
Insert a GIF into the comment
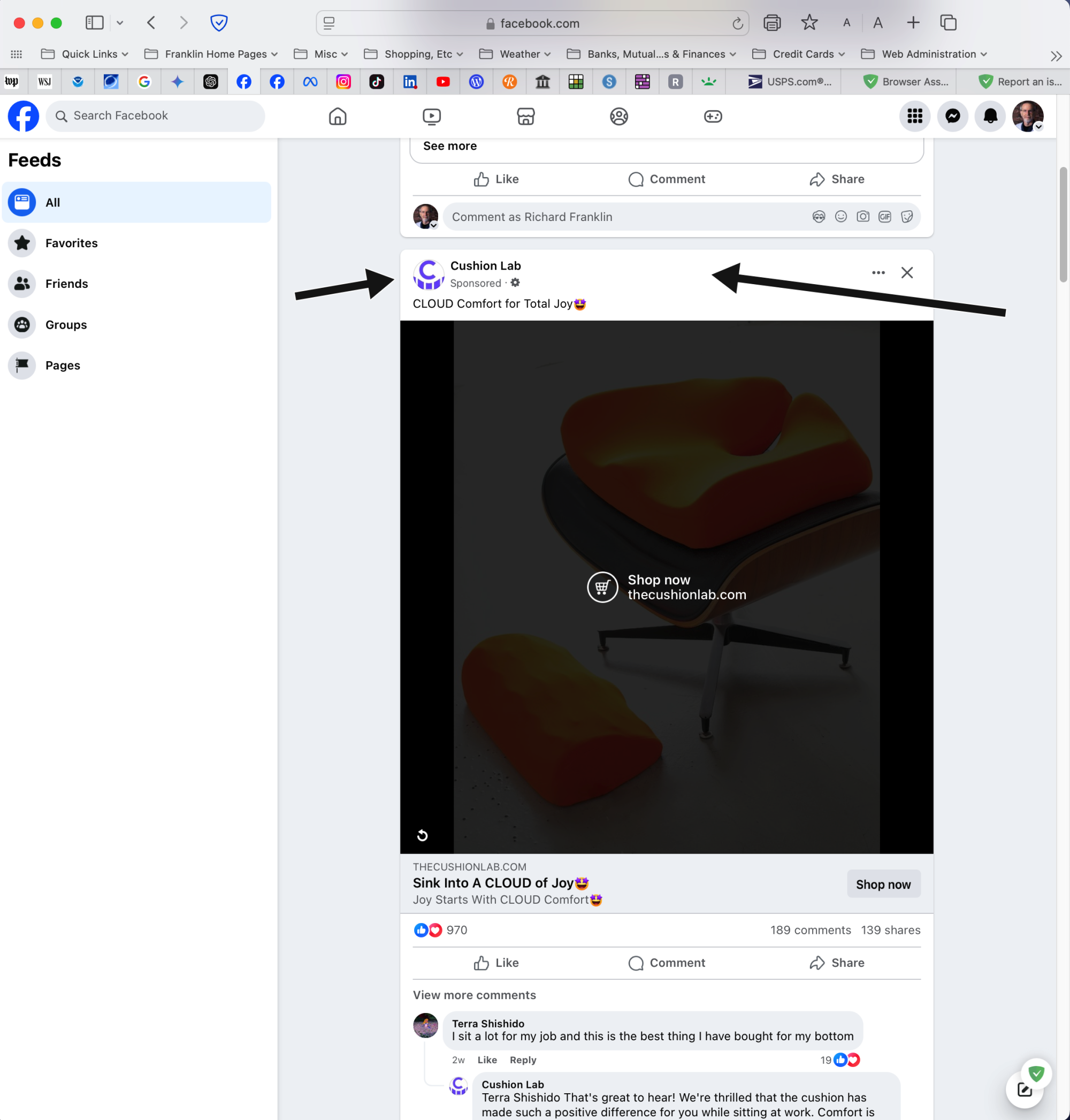(885, 217)
